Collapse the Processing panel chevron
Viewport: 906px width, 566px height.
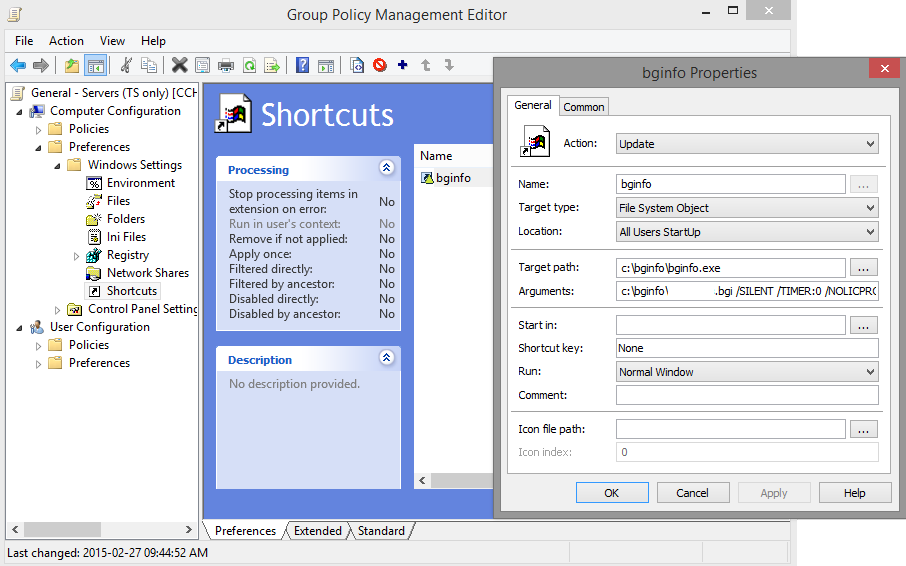click(387, 167)
